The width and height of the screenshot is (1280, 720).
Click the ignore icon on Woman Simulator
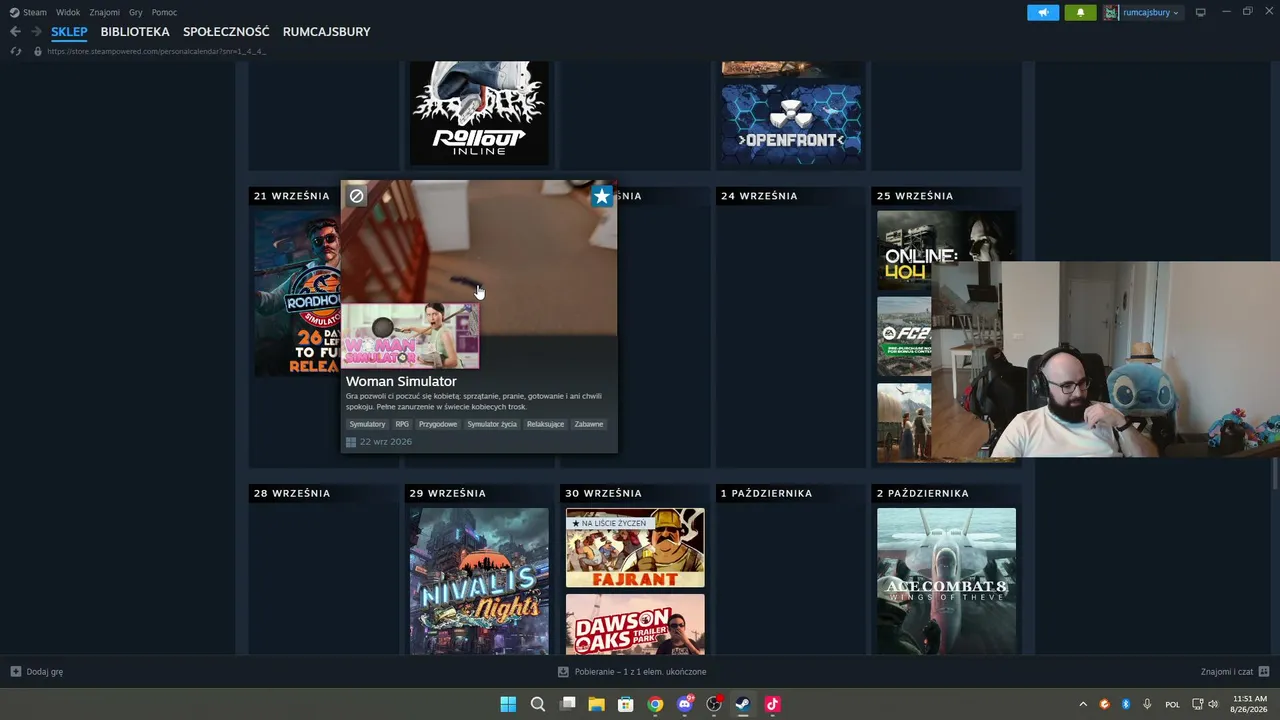coord(356,196)
